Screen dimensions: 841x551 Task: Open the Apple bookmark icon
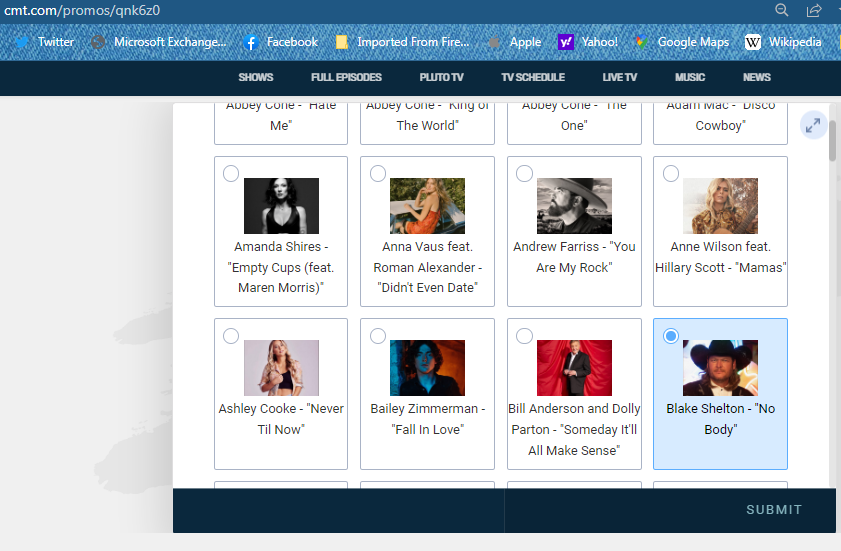(495, 42)
